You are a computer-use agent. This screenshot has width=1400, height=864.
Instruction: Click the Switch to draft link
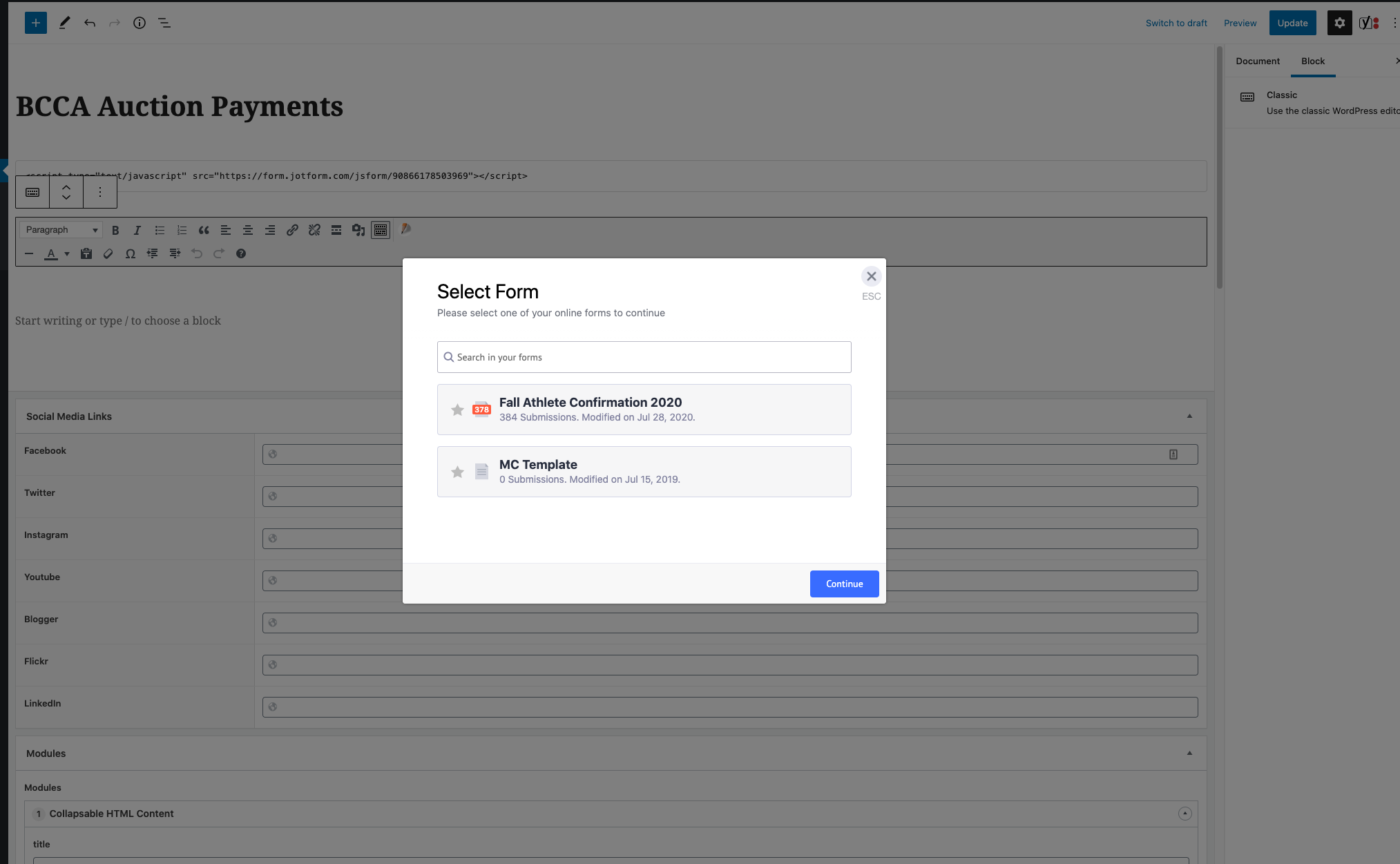click(1176, 23)
